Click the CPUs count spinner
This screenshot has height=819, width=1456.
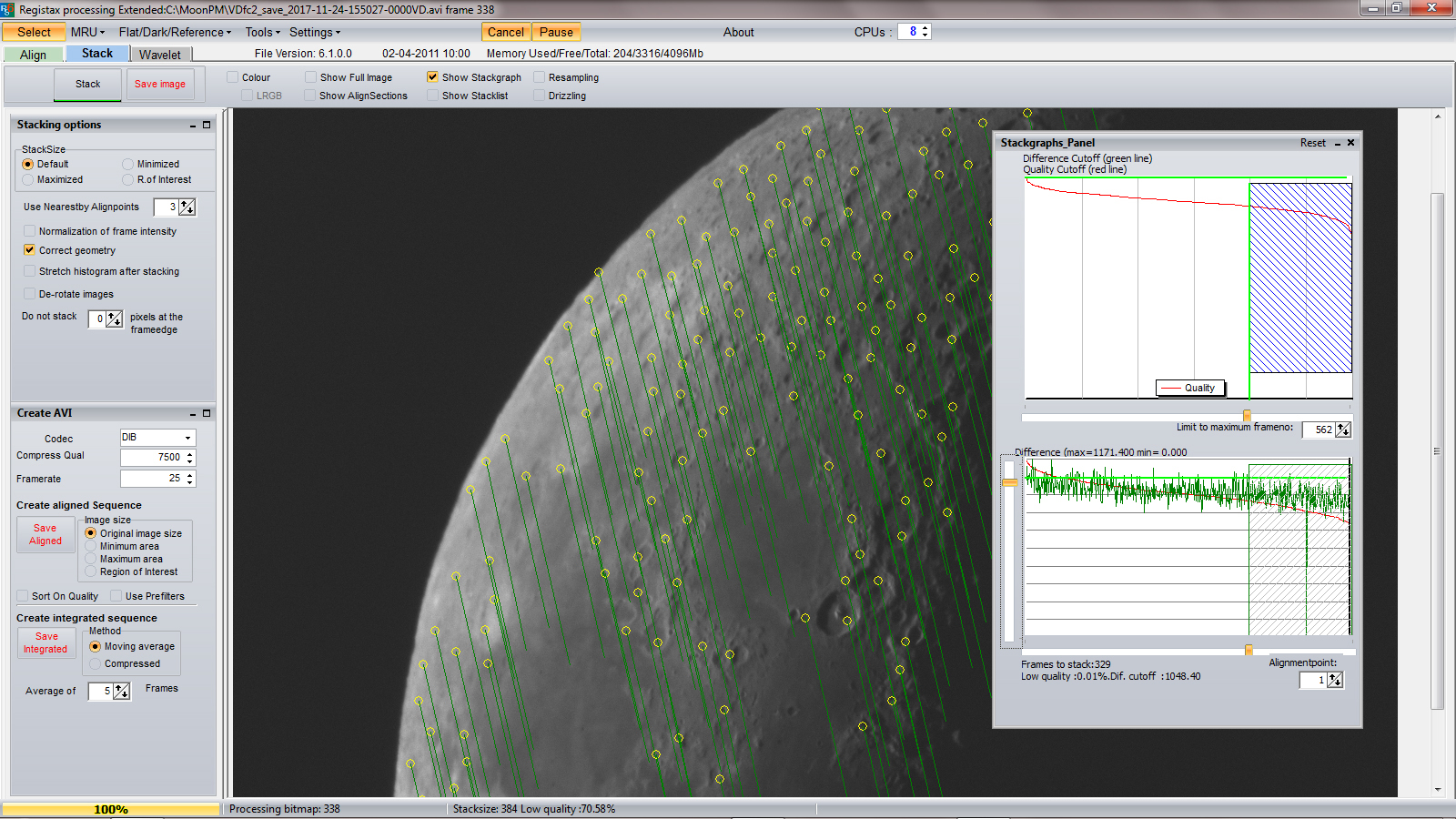tap(925, 32)
